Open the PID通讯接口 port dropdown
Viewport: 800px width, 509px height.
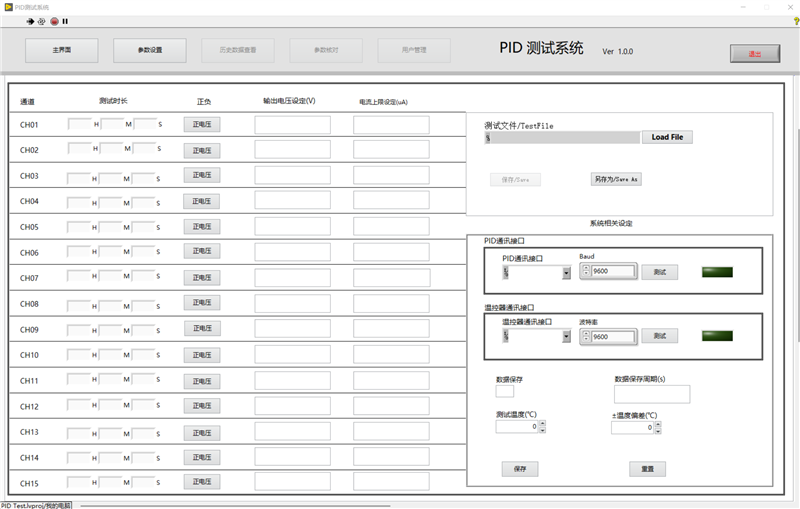point(566,272)
